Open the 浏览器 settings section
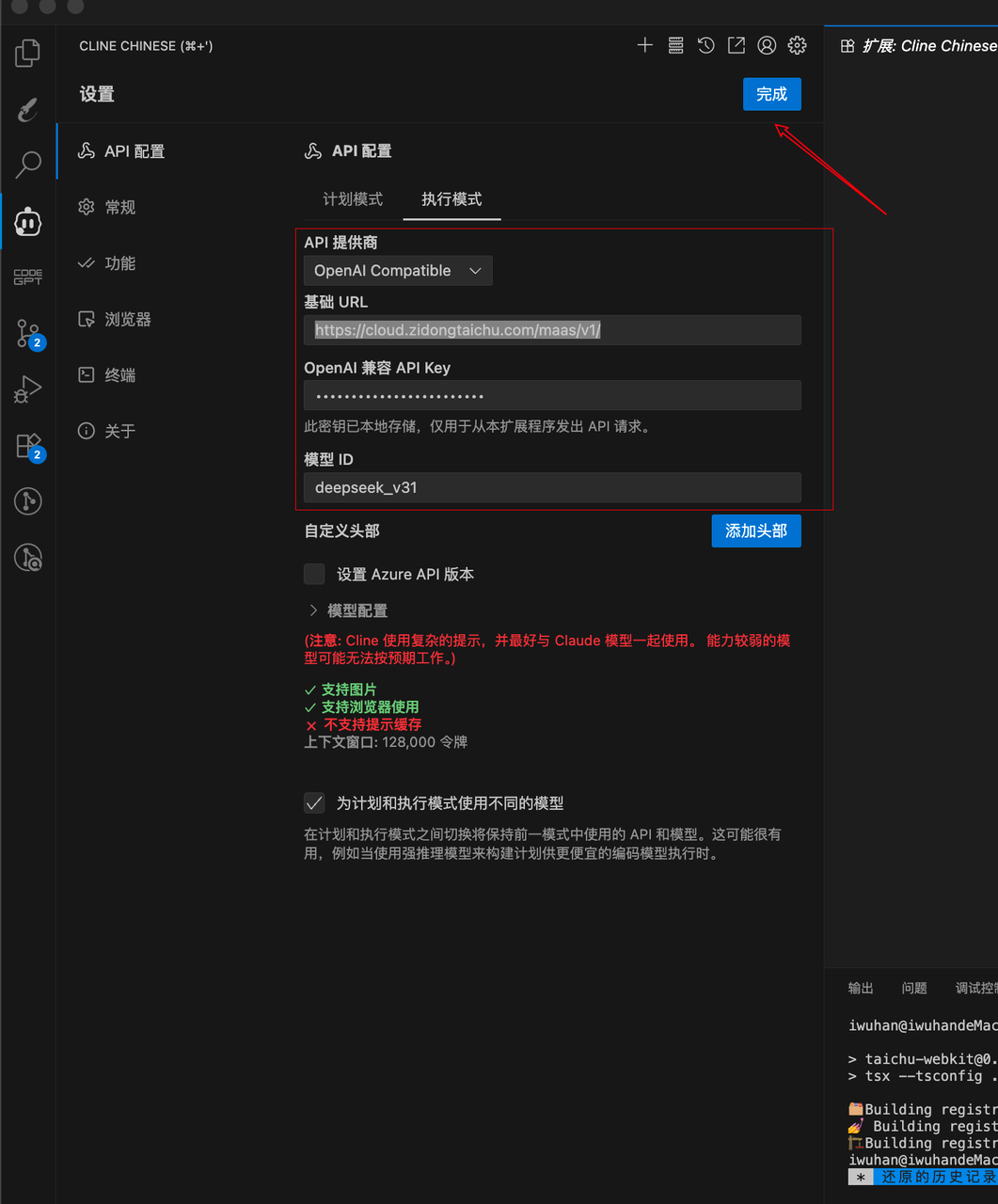Screen dimensions: 998x1204 point(127,319)
